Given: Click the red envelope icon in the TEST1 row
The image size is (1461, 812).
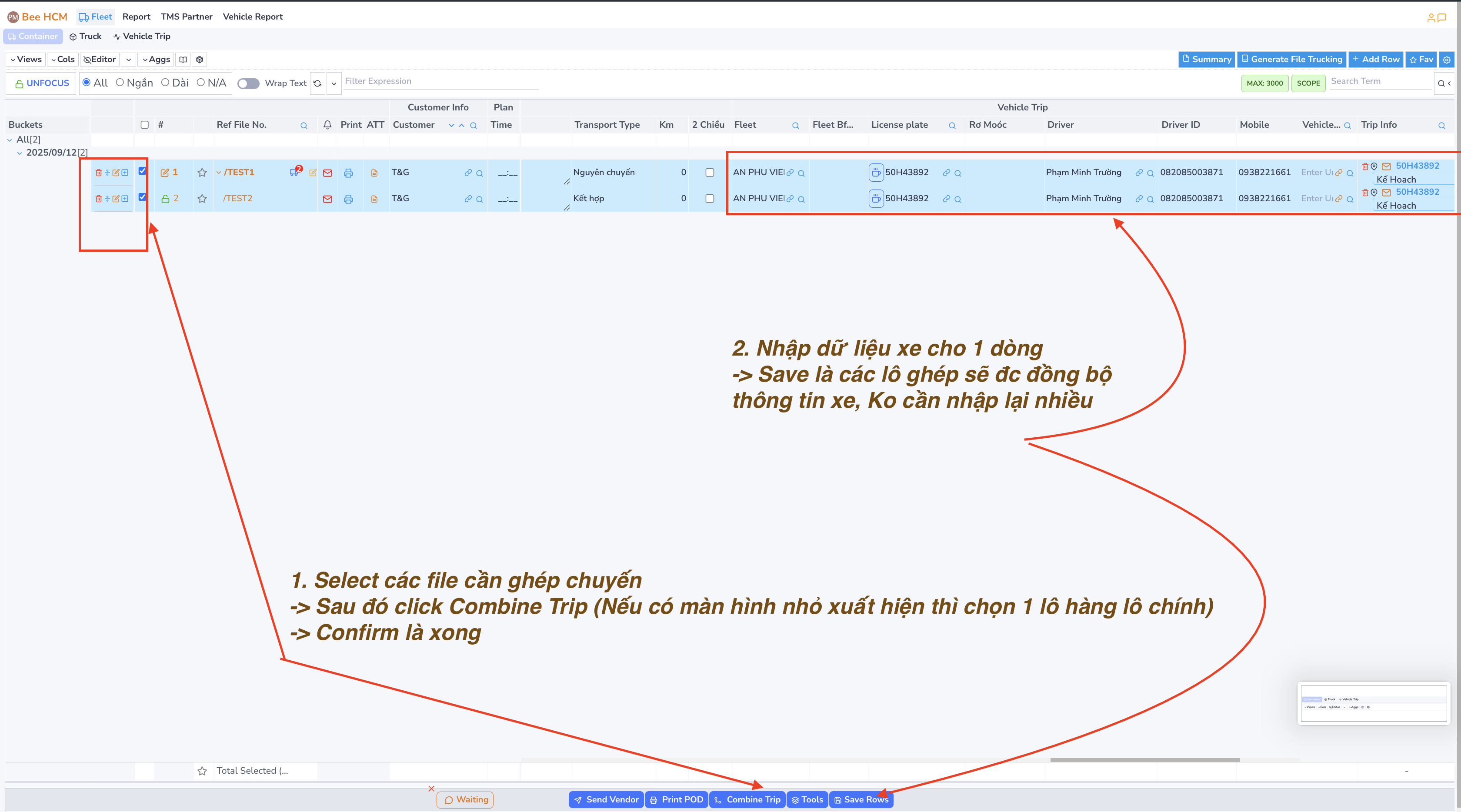Looking at the screenshot, I should click(x=327, y=173).
